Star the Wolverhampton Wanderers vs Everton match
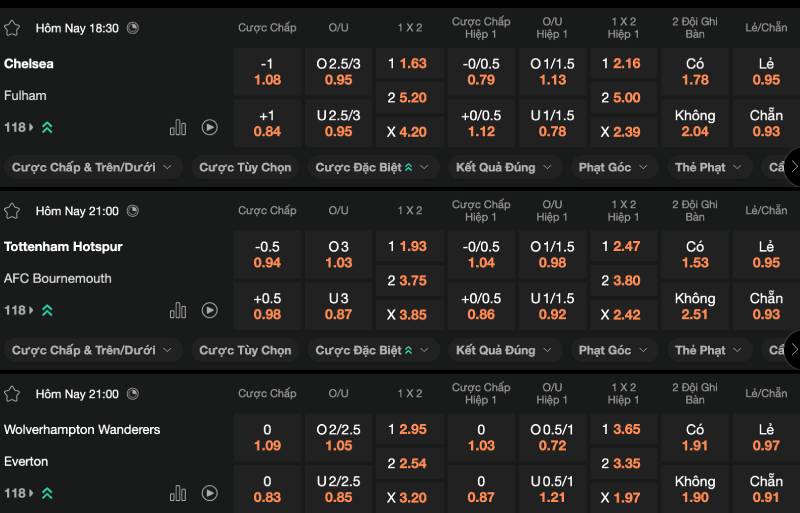Screen dimensions: 800x513 coord(13,394)
